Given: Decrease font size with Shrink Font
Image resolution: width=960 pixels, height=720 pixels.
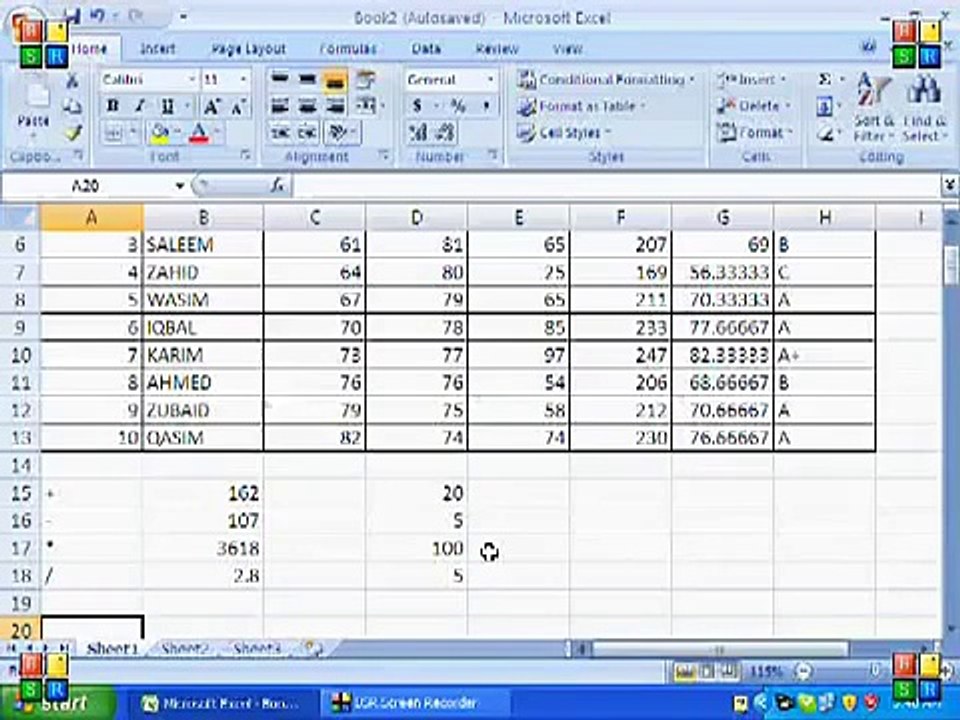Looking at the screenshot, I should 238,106.
